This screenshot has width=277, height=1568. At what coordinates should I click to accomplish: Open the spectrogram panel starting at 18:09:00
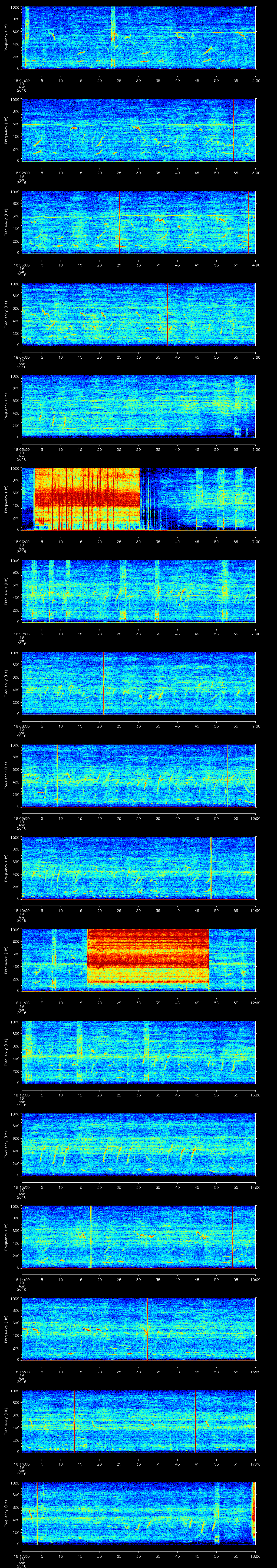coord(138,775)
